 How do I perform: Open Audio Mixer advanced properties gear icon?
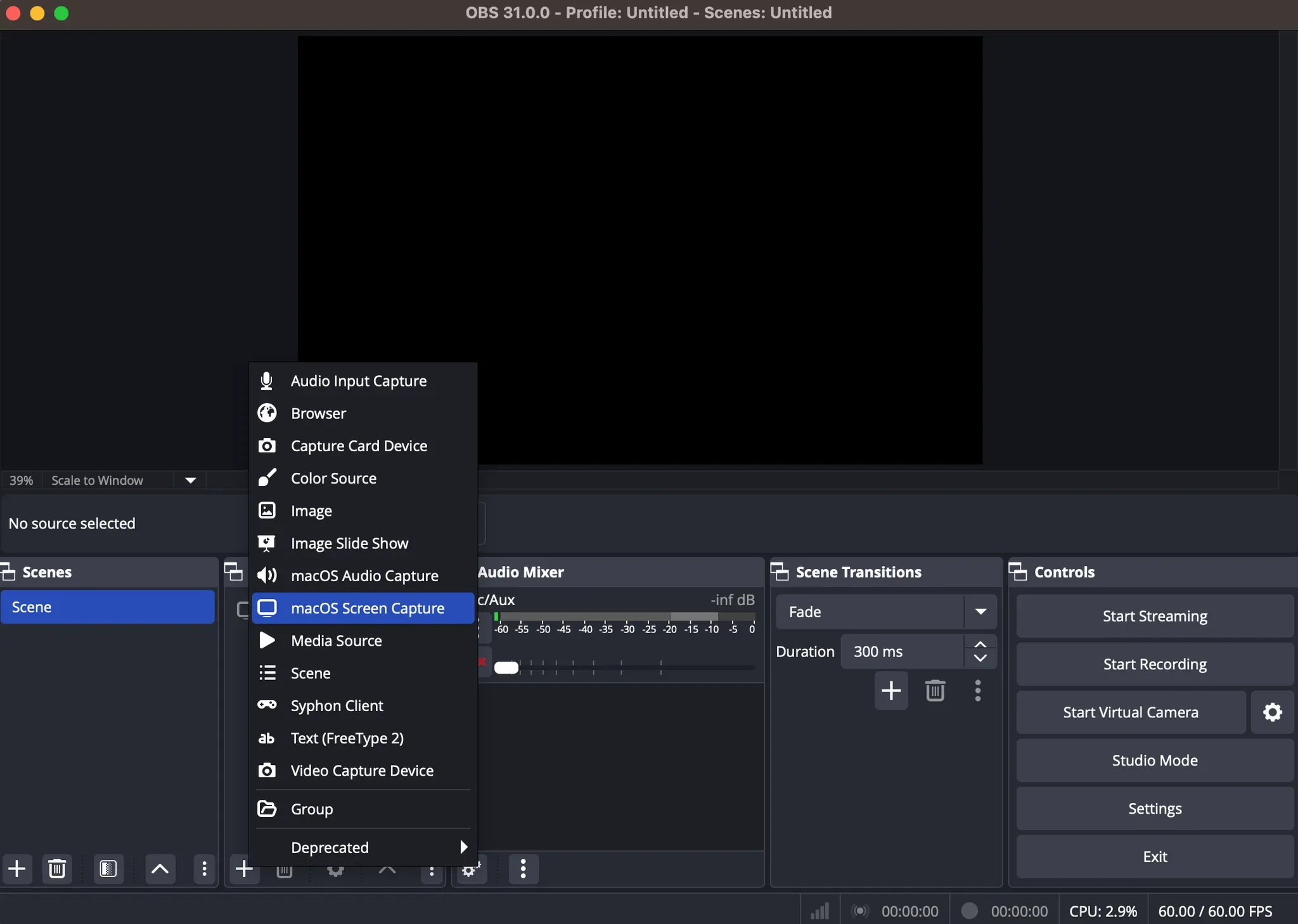click(470, 869)
